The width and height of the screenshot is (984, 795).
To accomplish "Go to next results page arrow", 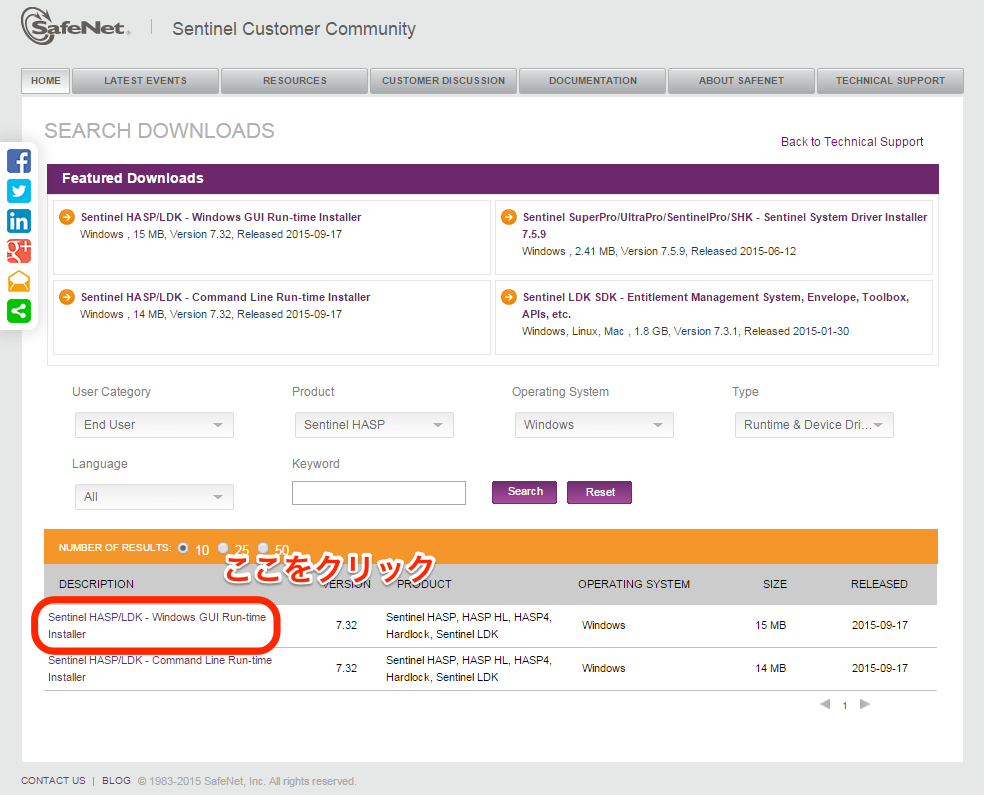I will point(865,704).
